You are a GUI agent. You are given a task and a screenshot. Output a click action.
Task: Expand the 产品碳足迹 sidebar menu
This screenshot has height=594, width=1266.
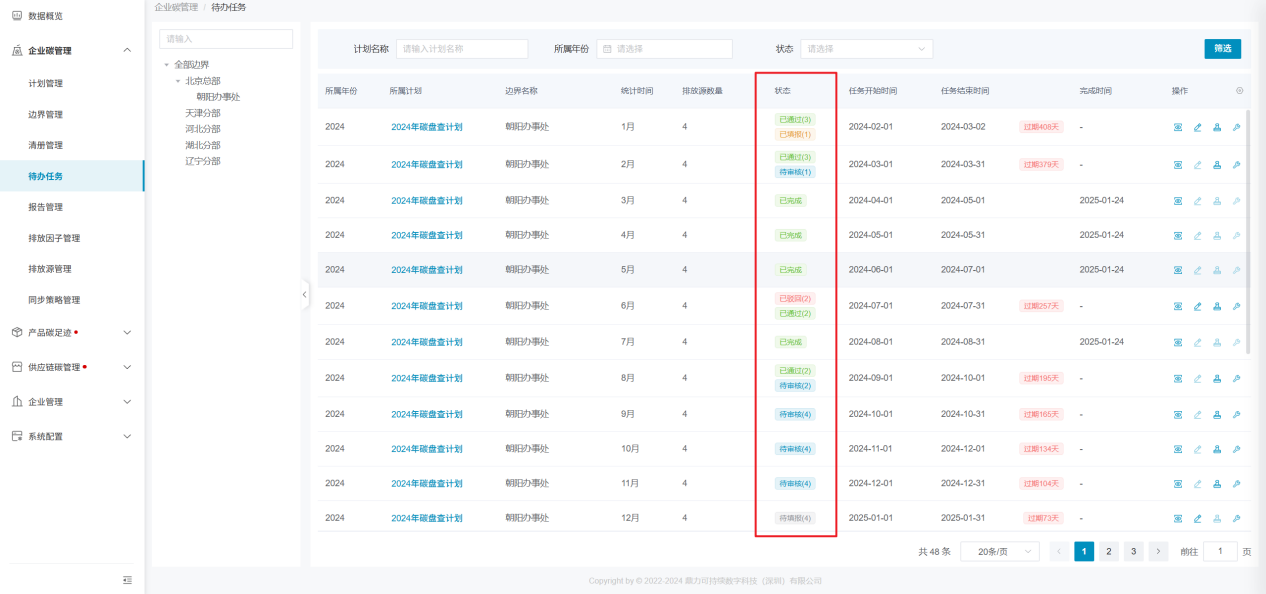click(127, 332)
